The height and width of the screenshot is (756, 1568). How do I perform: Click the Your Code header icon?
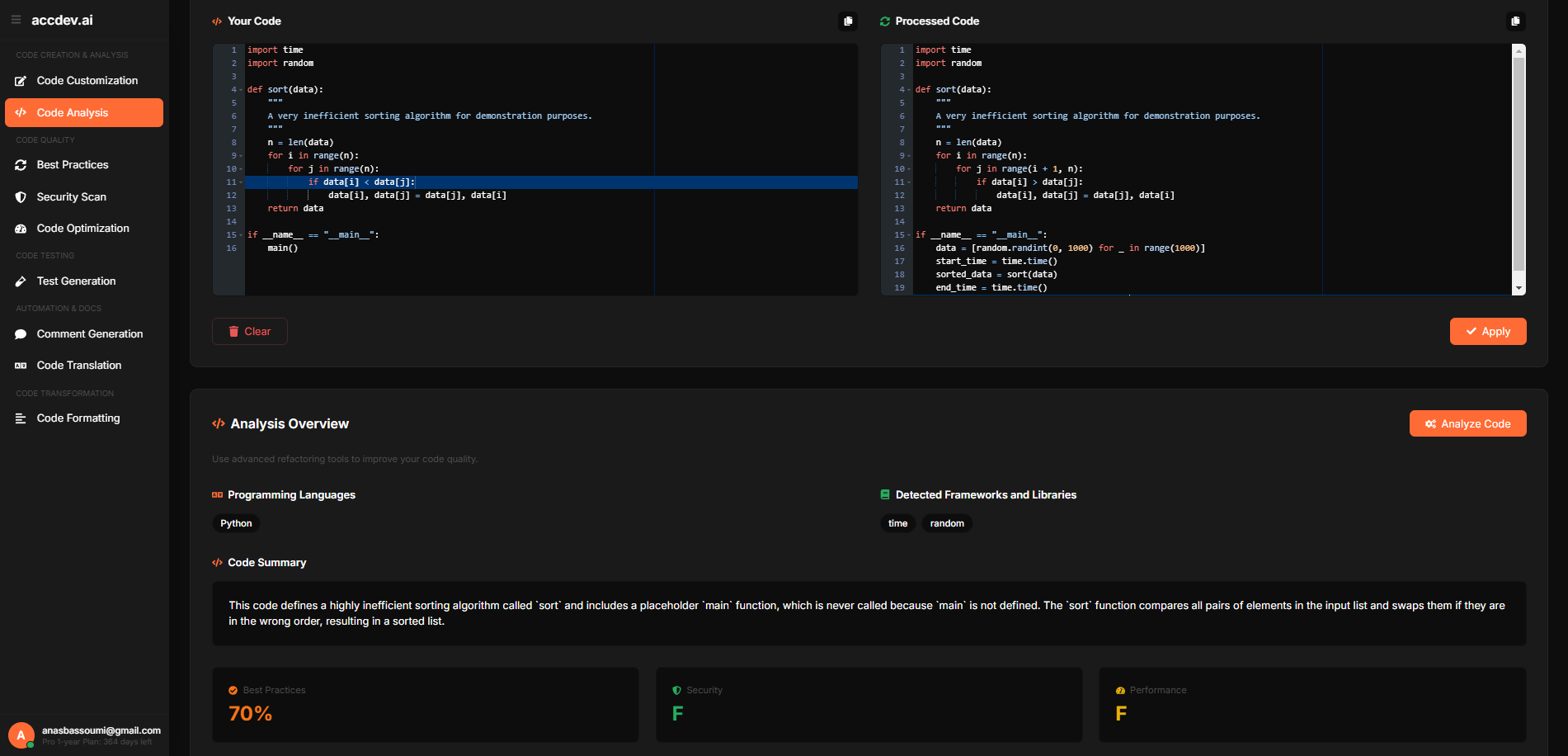coord(217,21)
